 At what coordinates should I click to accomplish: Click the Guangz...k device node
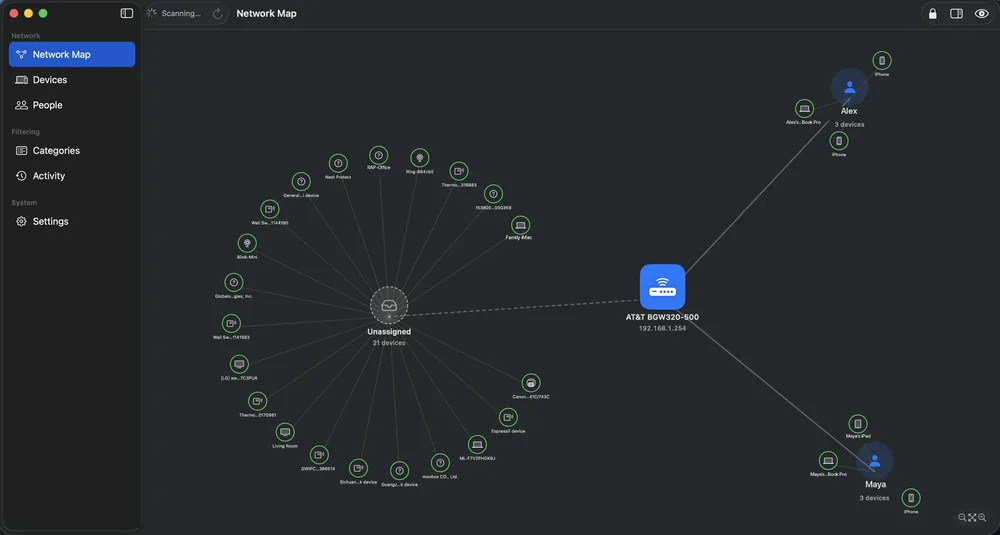tap(399, 471)
